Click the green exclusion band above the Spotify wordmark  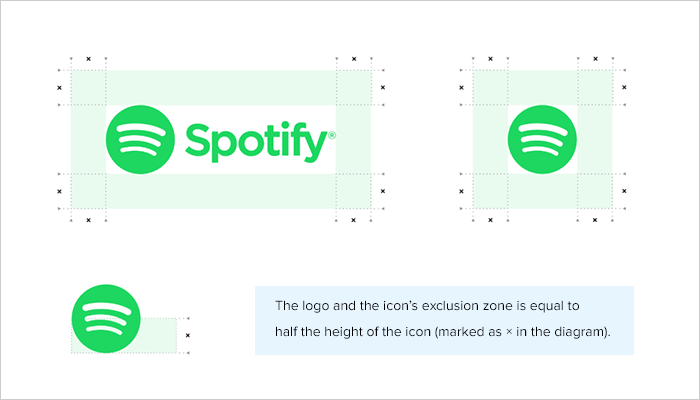[221, 88]
